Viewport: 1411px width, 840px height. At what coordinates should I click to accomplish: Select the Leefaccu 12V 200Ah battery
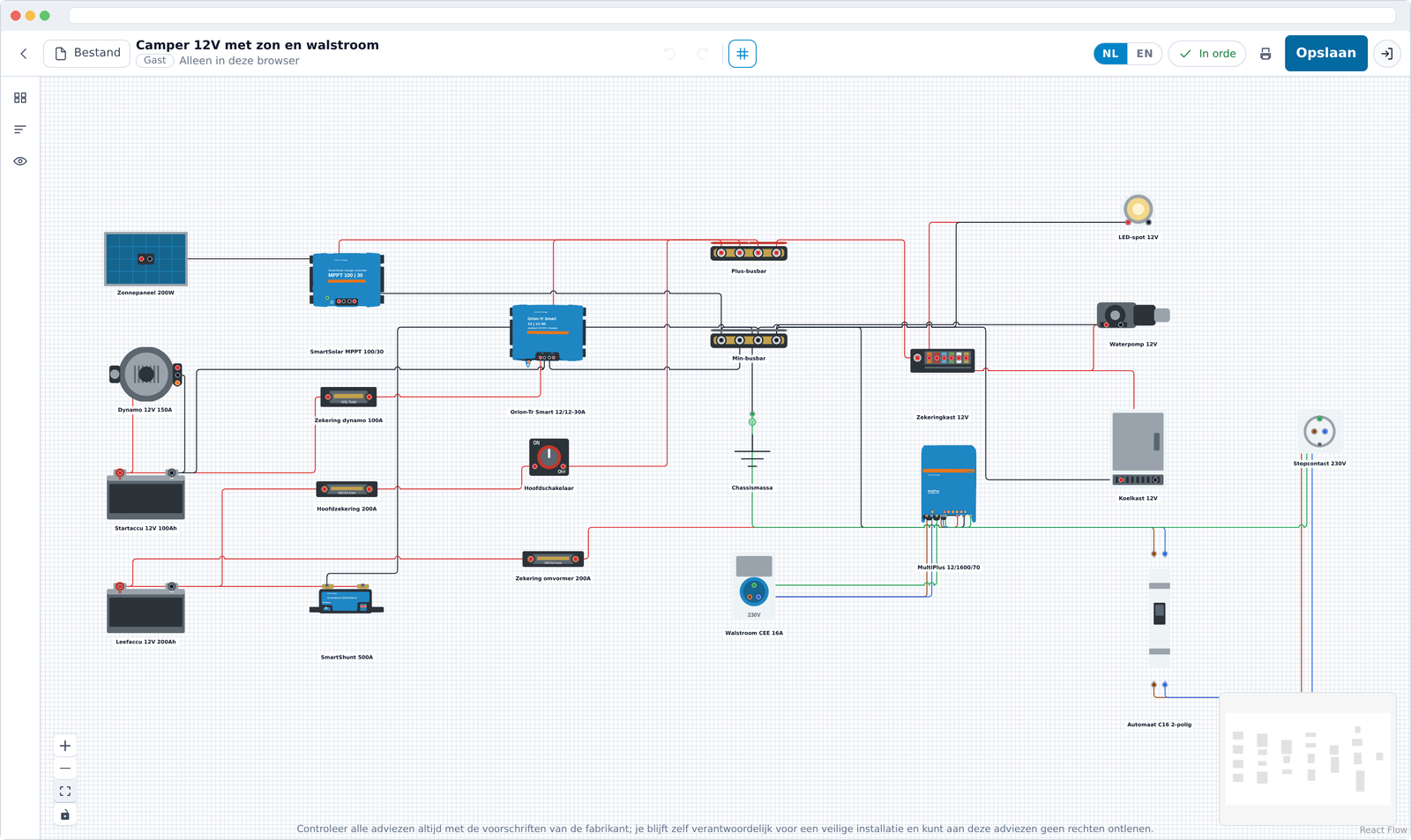pyautogui.click(x=146, y=607)
